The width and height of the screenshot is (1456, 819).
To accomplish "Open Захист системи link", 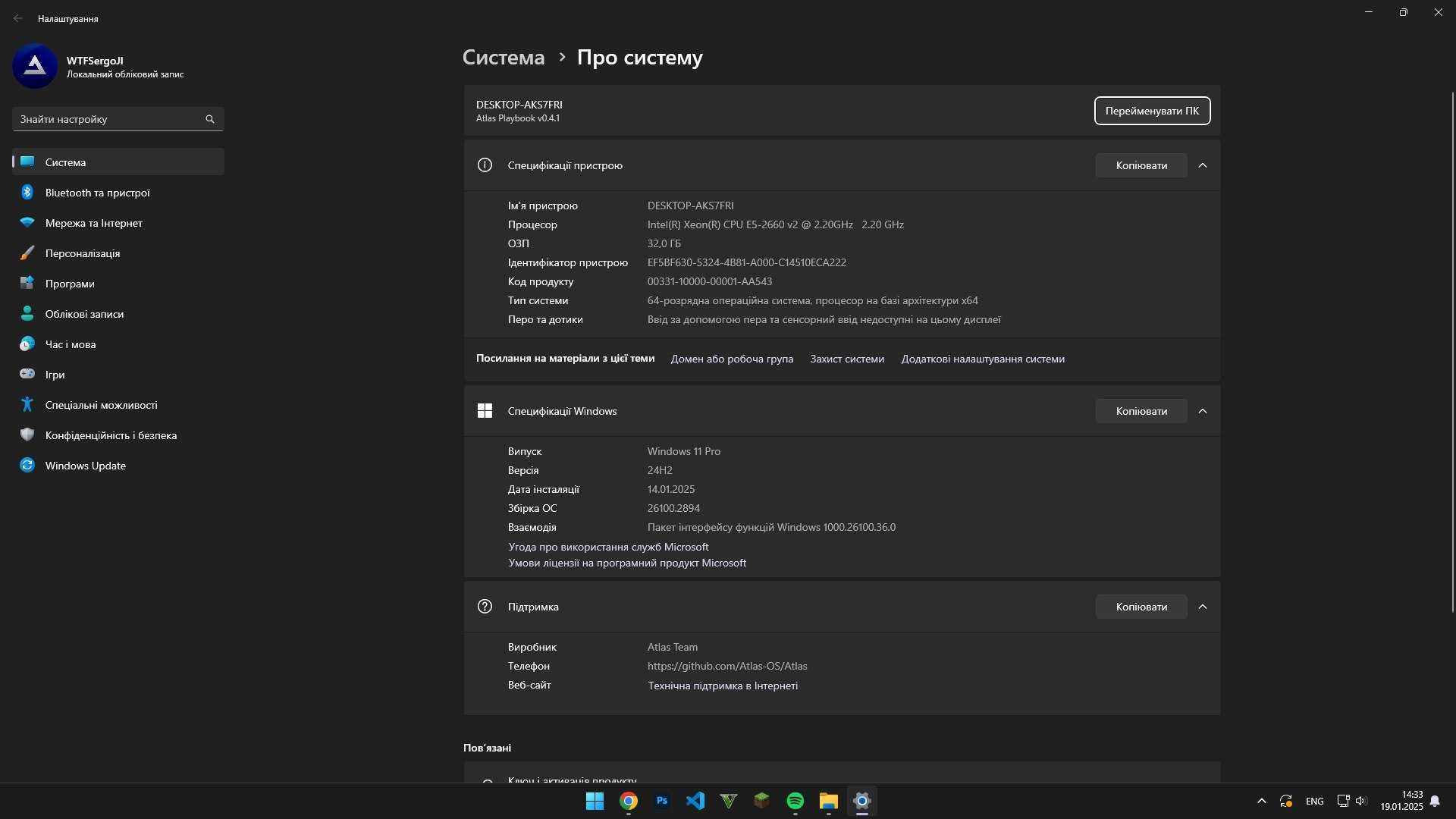I will tap(847, 359).
